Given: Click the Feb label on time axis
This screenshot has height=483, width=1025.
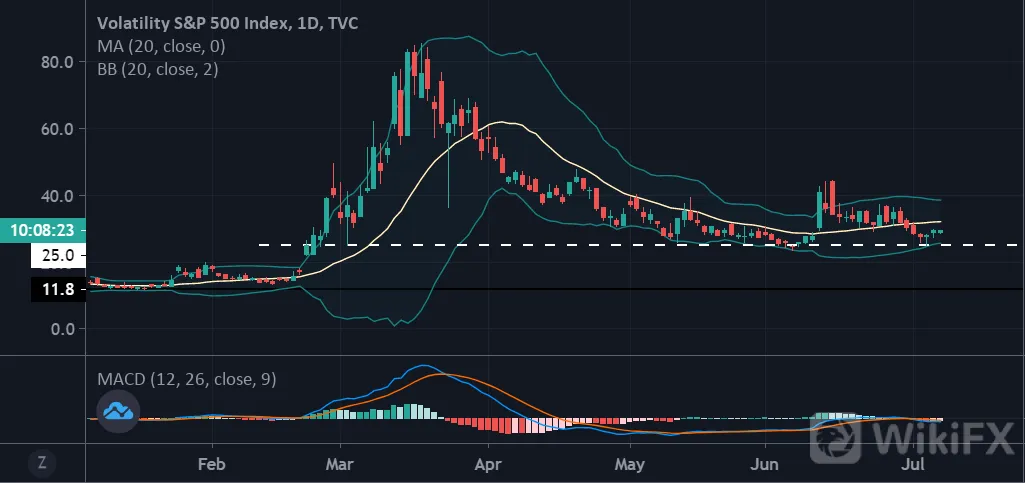Looking at the screenshot, I should tap(212, 465).
